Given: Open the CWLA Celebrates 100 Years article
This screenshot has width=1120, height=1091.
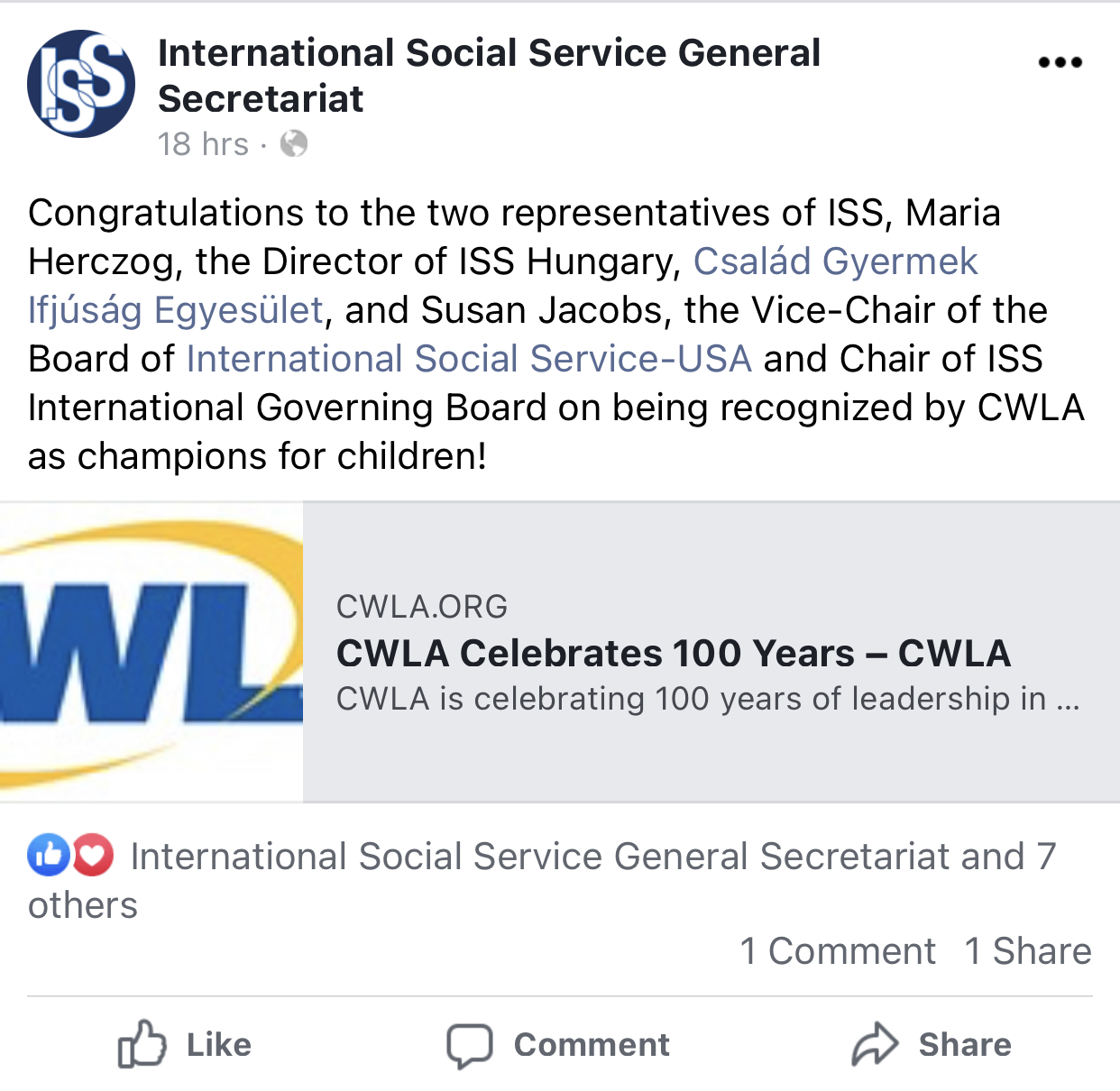Looking at the screenshot, I should point(673,653).
